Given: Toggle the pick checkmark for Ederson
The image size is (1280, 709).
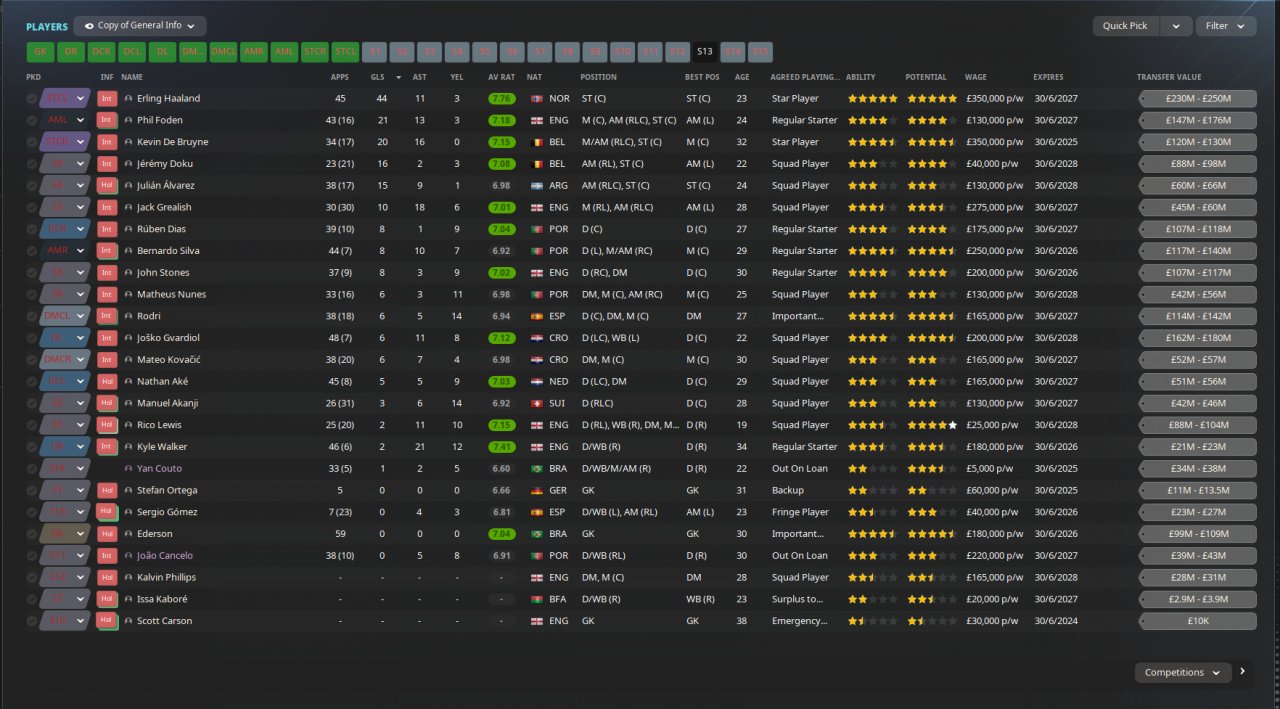Looking at the screenshot, I should pos(32,534).
